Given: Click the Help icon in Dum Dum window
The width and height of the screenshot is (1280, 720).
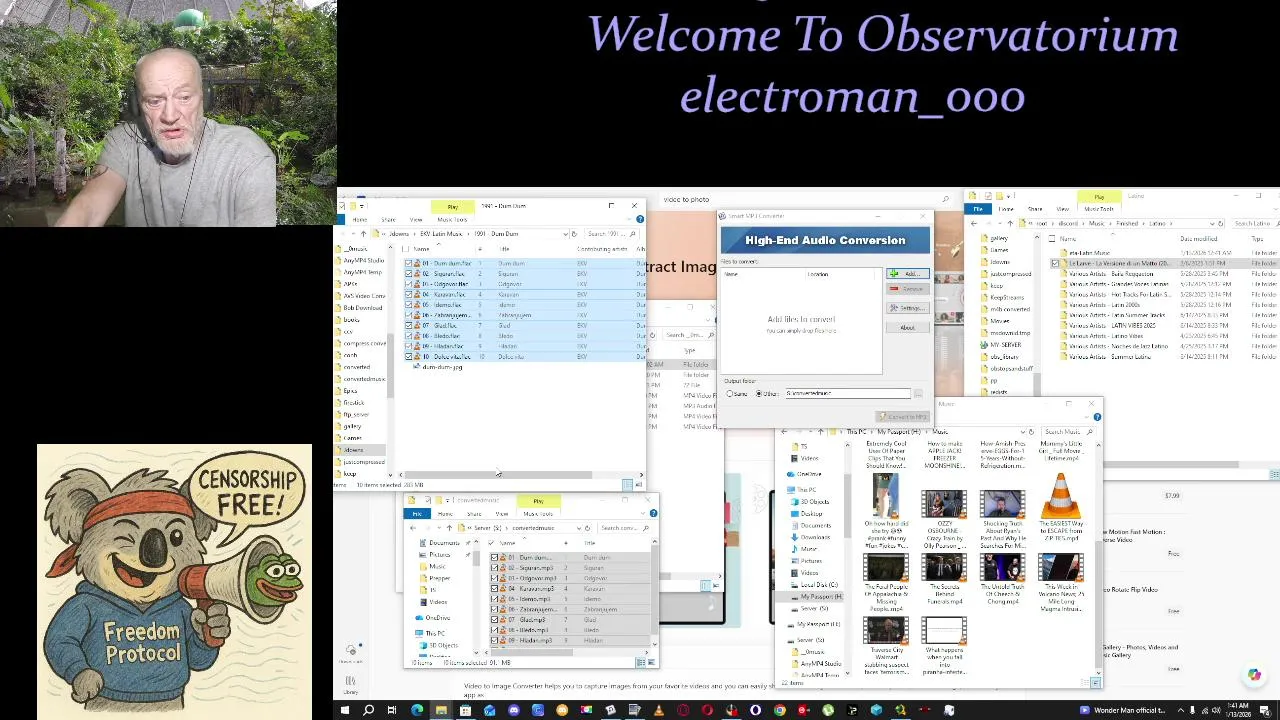Looking at the screenshot, I should tap(640, 220).
